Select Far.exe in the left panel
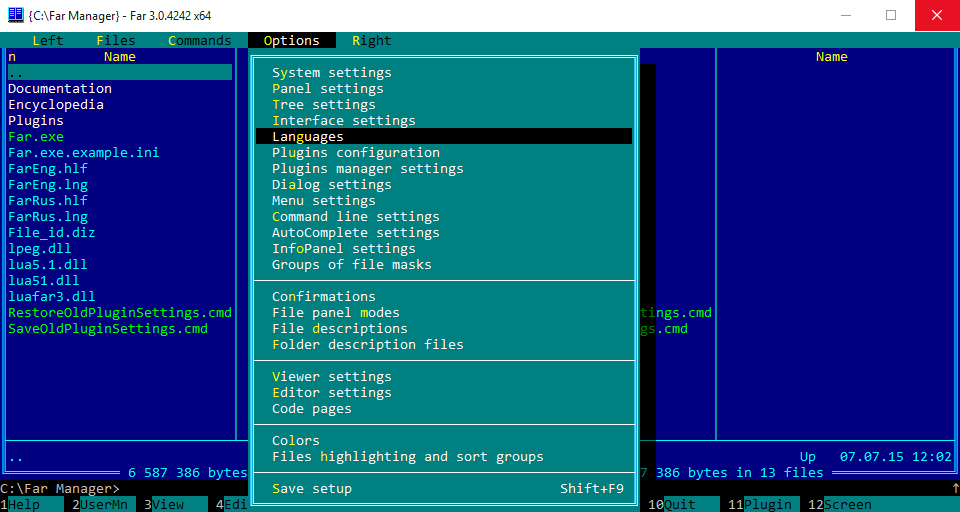 36,137
